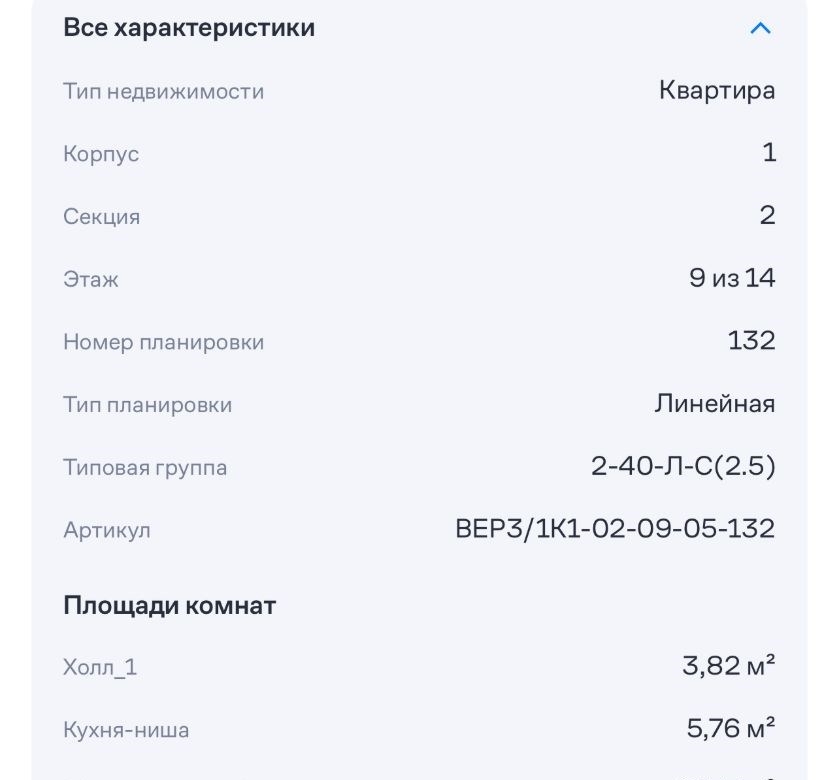Select the "Тип планировки" label
Image resolution: width=839 pixels, height=780 pixels.
(147, 405)
